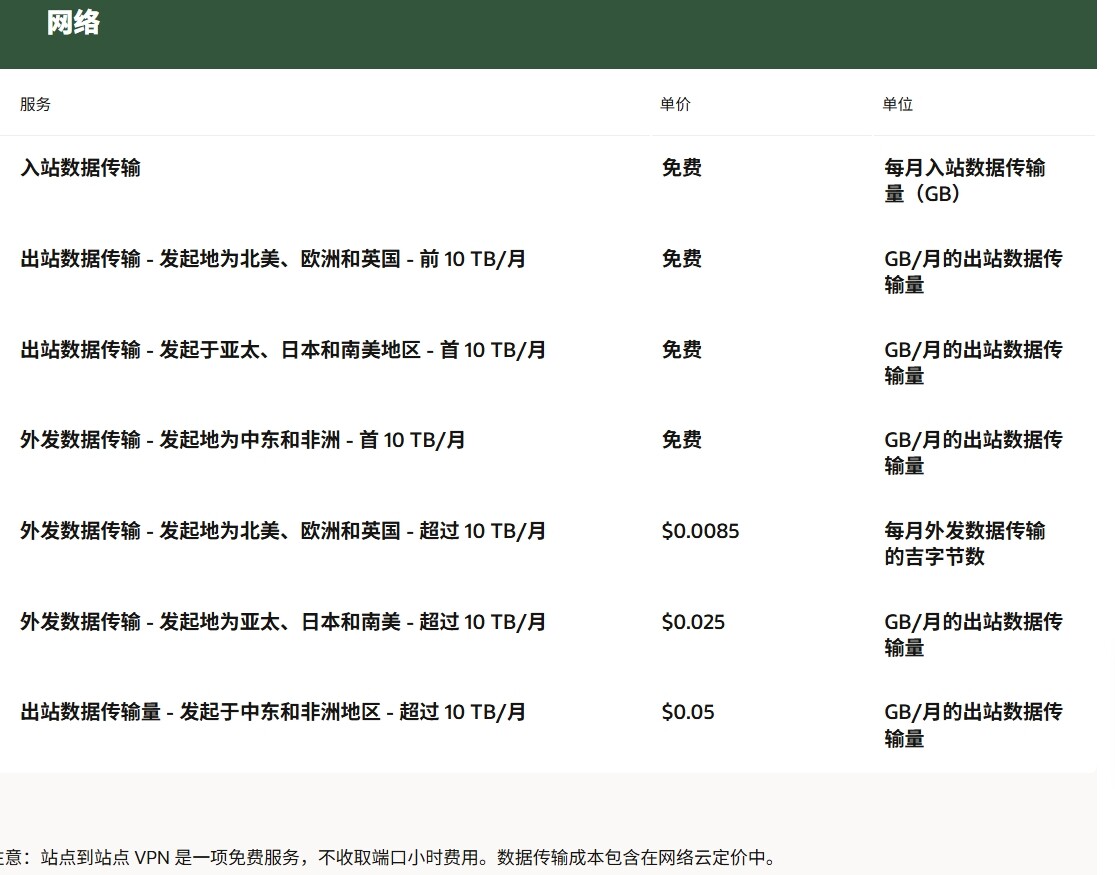Select 外发数据传输 亚太、日本和南美 超过 10 TB/月

point(283,622)
